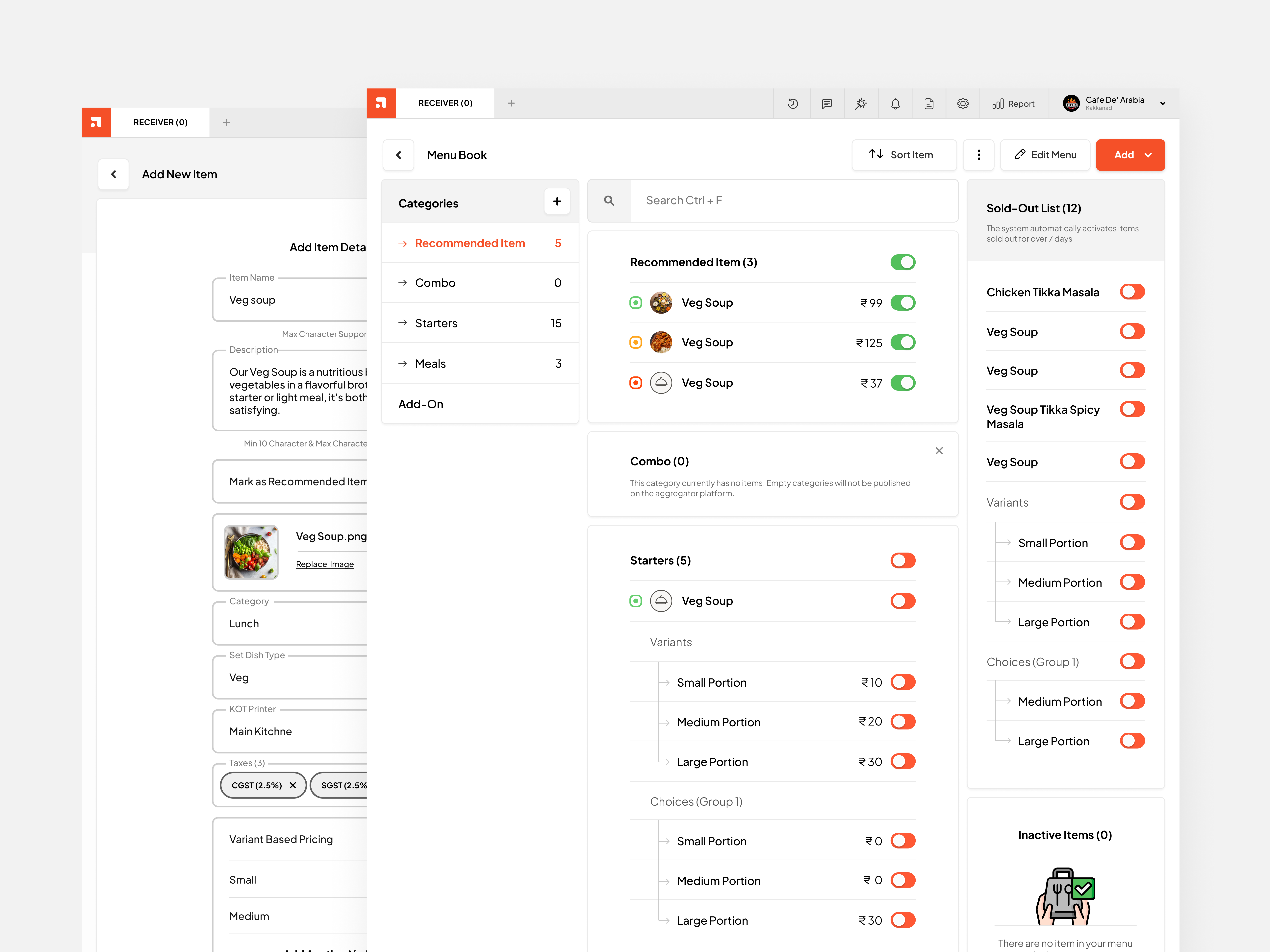Click the ₹125 Veg Soup dish thumbnail
This screenshot has height=952, width=1270.
coord(661,343)
